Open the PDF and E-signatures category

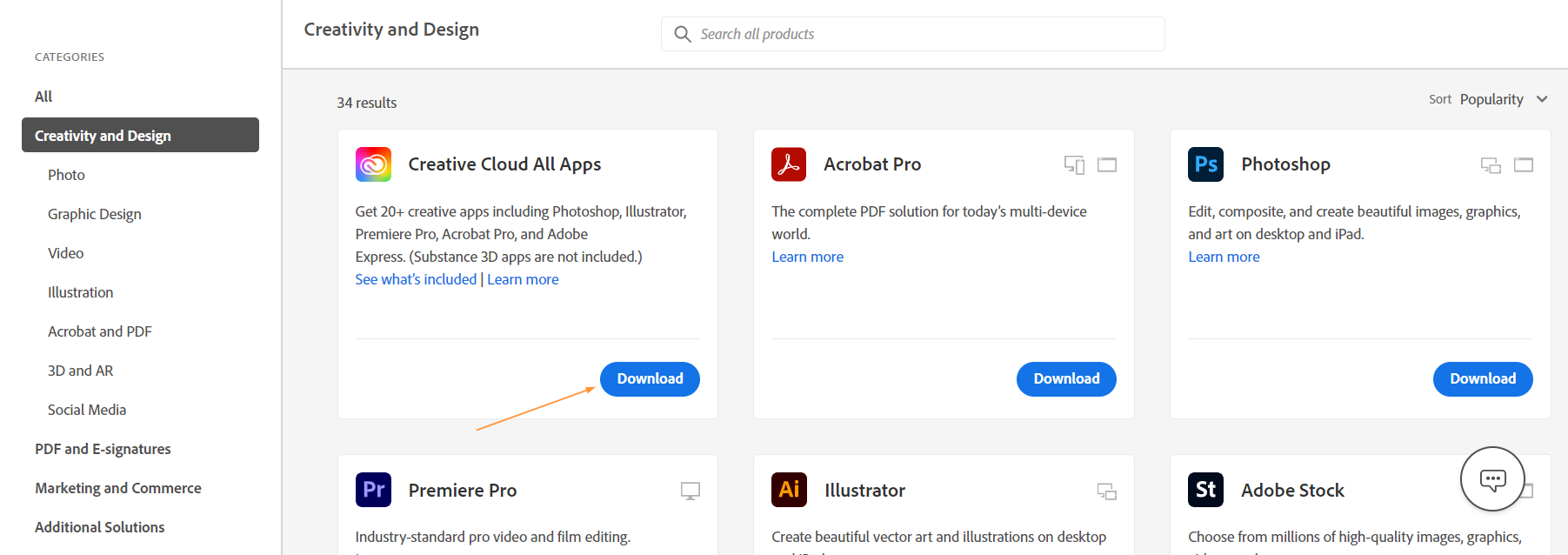click(x=103, y=449)
